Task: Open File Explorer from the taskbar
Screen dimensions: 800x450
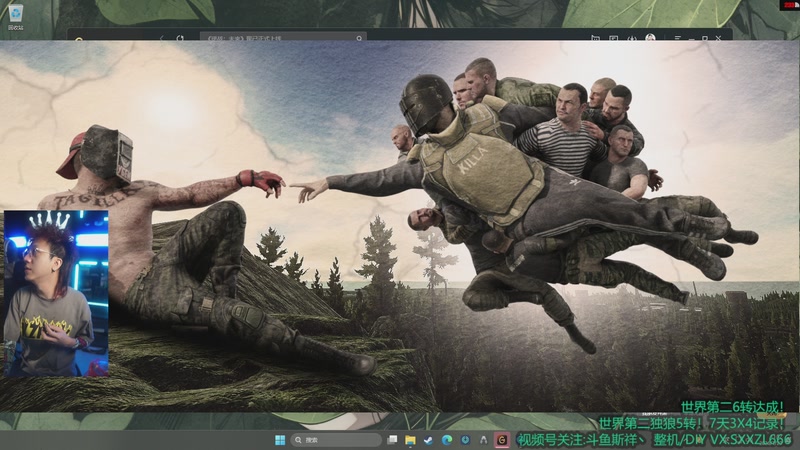Action: pyautogui.click(x=410, y=440)
